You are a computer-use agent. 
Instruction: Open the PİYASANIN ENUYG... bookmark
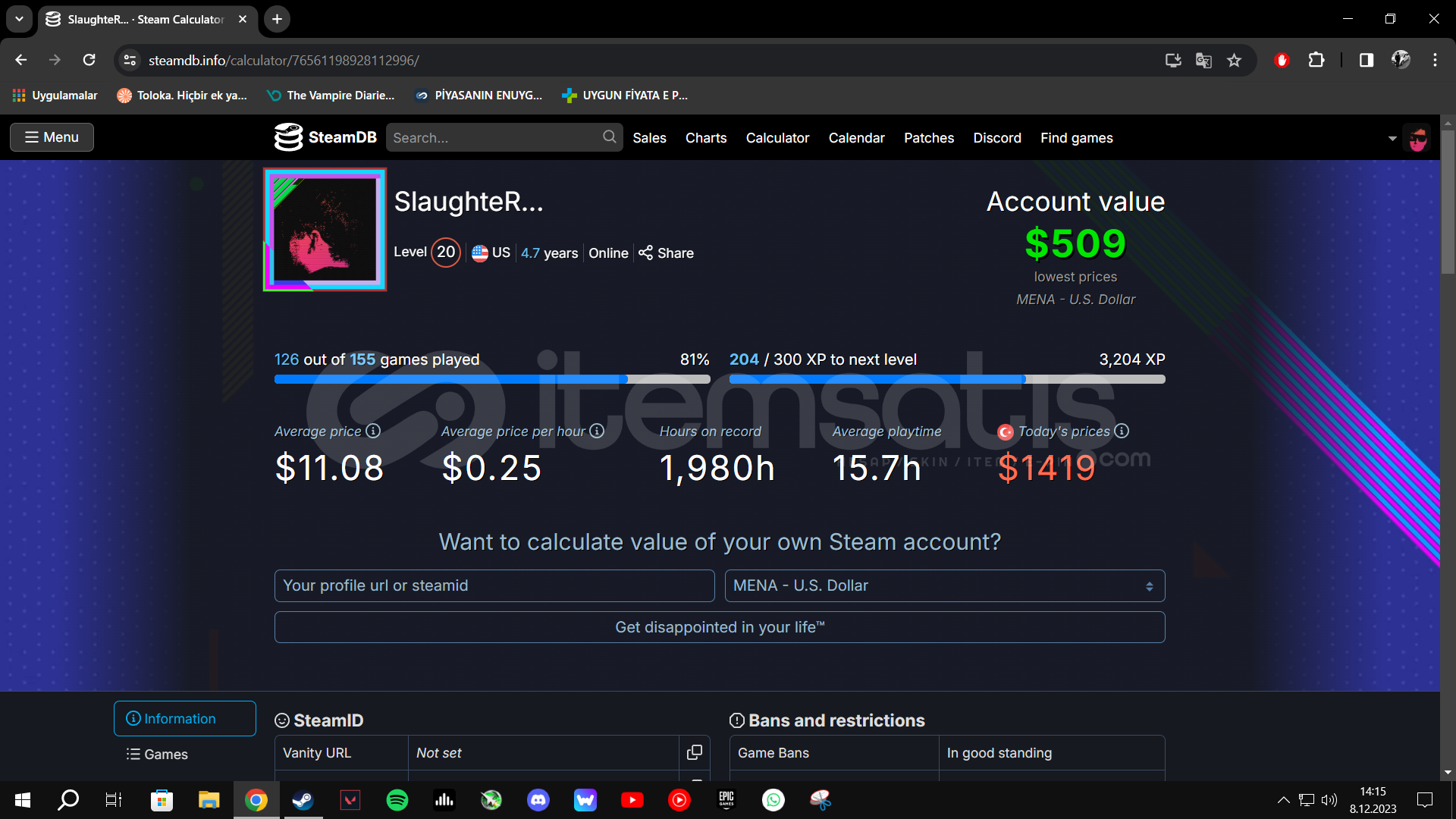pyautogui.click(x=479, y=95)
